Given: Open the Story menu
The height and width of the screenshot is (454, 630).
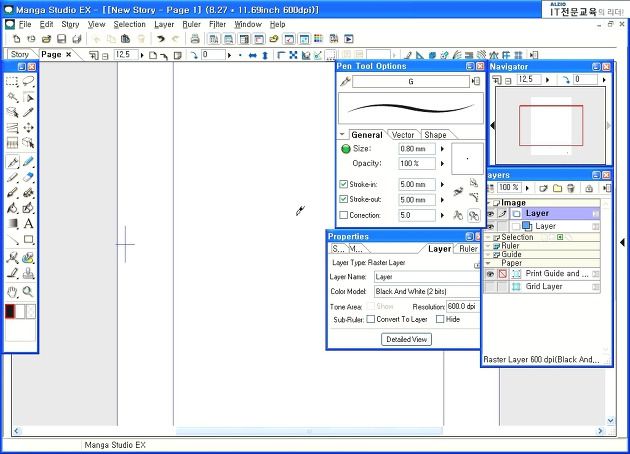Looking at the screenshot, I should (70, 25).
